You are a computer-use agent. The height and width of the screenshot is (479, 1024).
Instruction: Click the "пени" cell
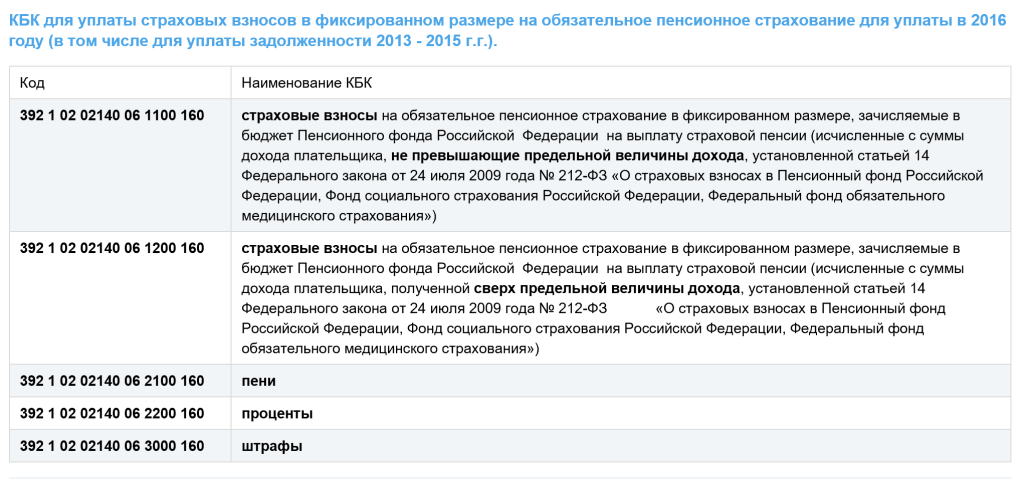(259, 381)
